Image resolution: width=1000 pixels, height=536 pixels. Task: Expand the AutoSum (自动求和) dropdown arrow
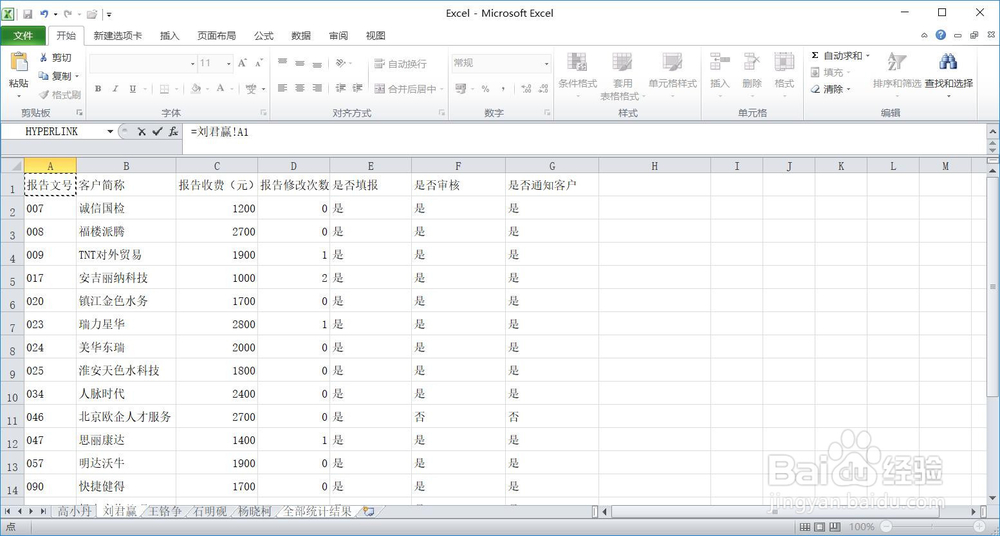pyautogui.click(x=868, y=56)
